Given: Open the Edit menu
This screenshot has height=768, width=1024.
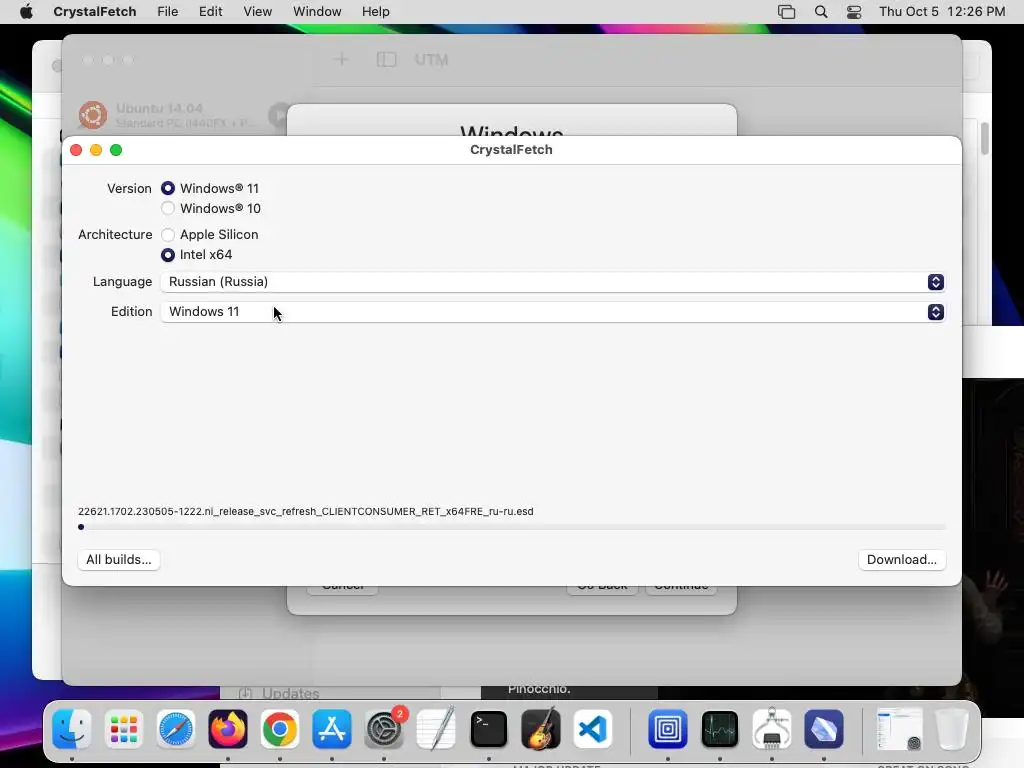Looking at the screenshot, I should click(x=210, y=12).
